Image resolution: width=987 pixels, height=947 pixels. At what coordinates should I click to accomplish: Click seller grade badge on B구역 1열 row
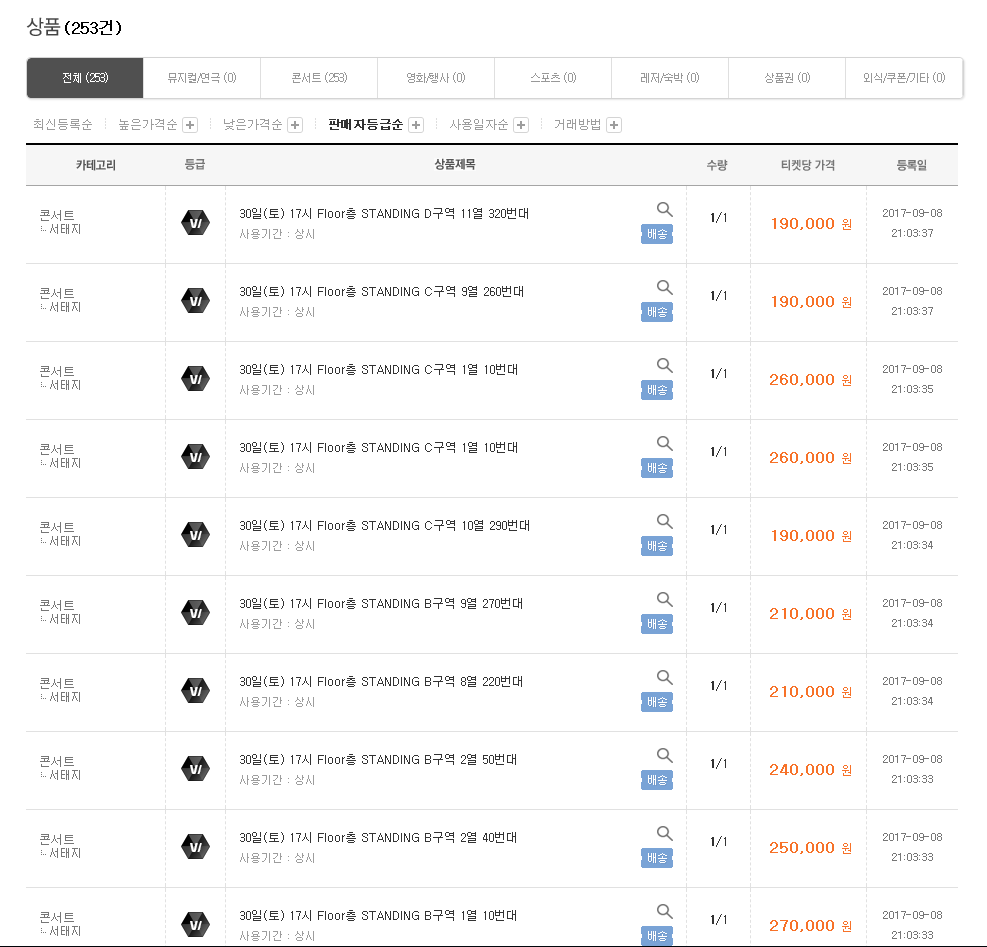(195, 925)
